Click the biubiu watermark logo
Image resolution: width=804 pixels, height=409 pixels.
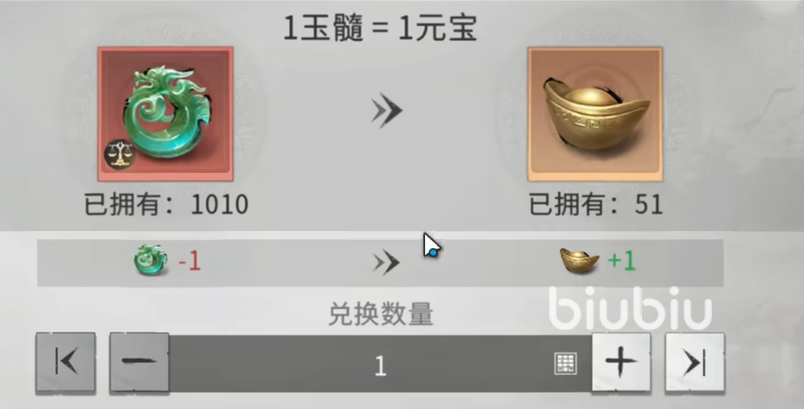[631, 308]
